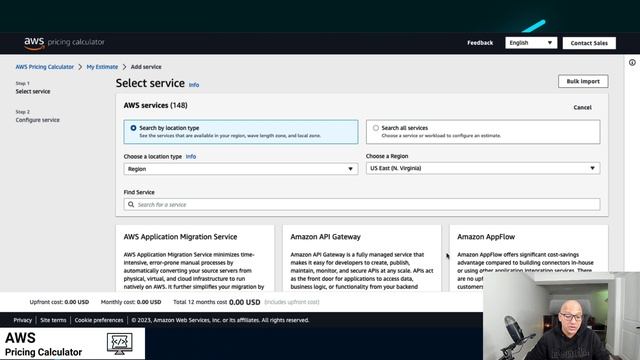Screen dimensions: 640x360
Task: Click Total 12 months cost 0.00 USD
Action: (x=216, y=302)
